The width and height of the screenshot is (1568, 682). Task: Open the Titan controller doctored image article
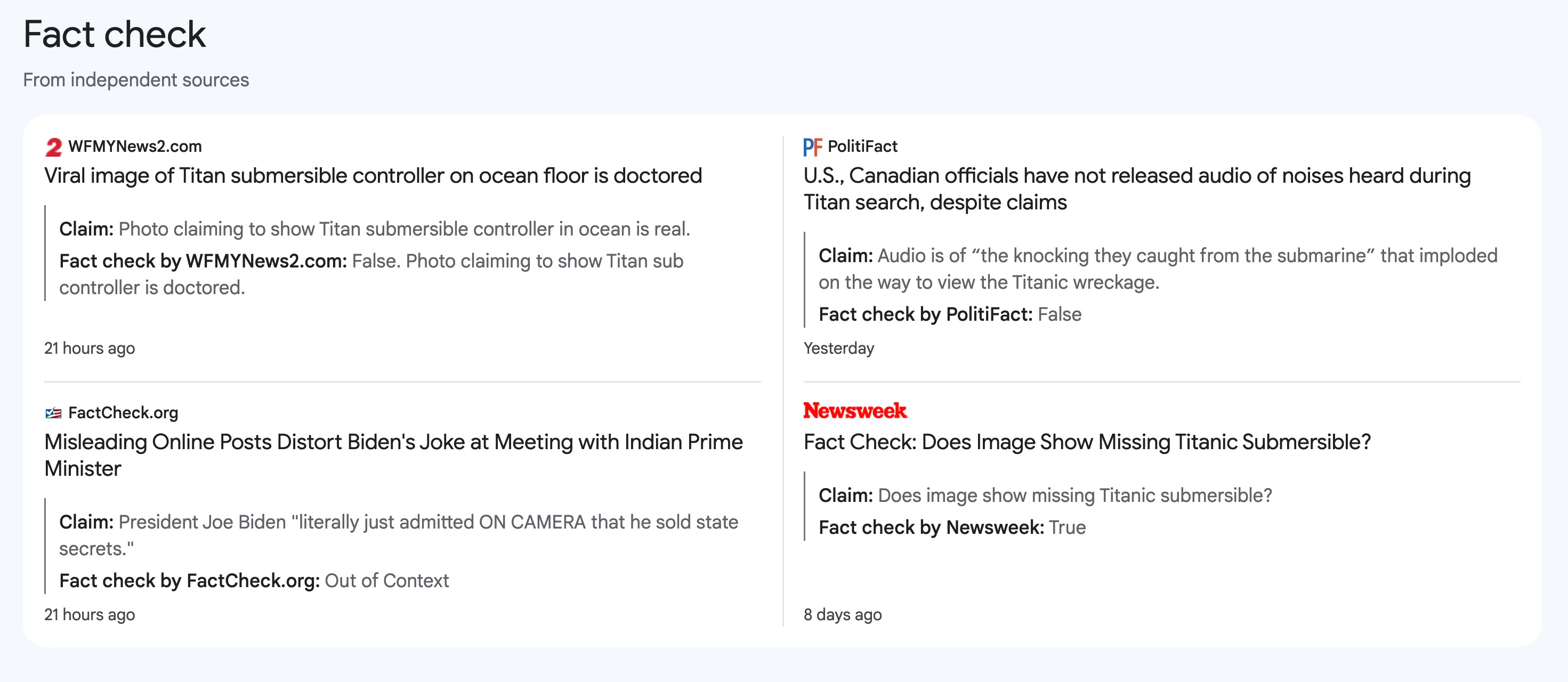(x=373, y=176)
